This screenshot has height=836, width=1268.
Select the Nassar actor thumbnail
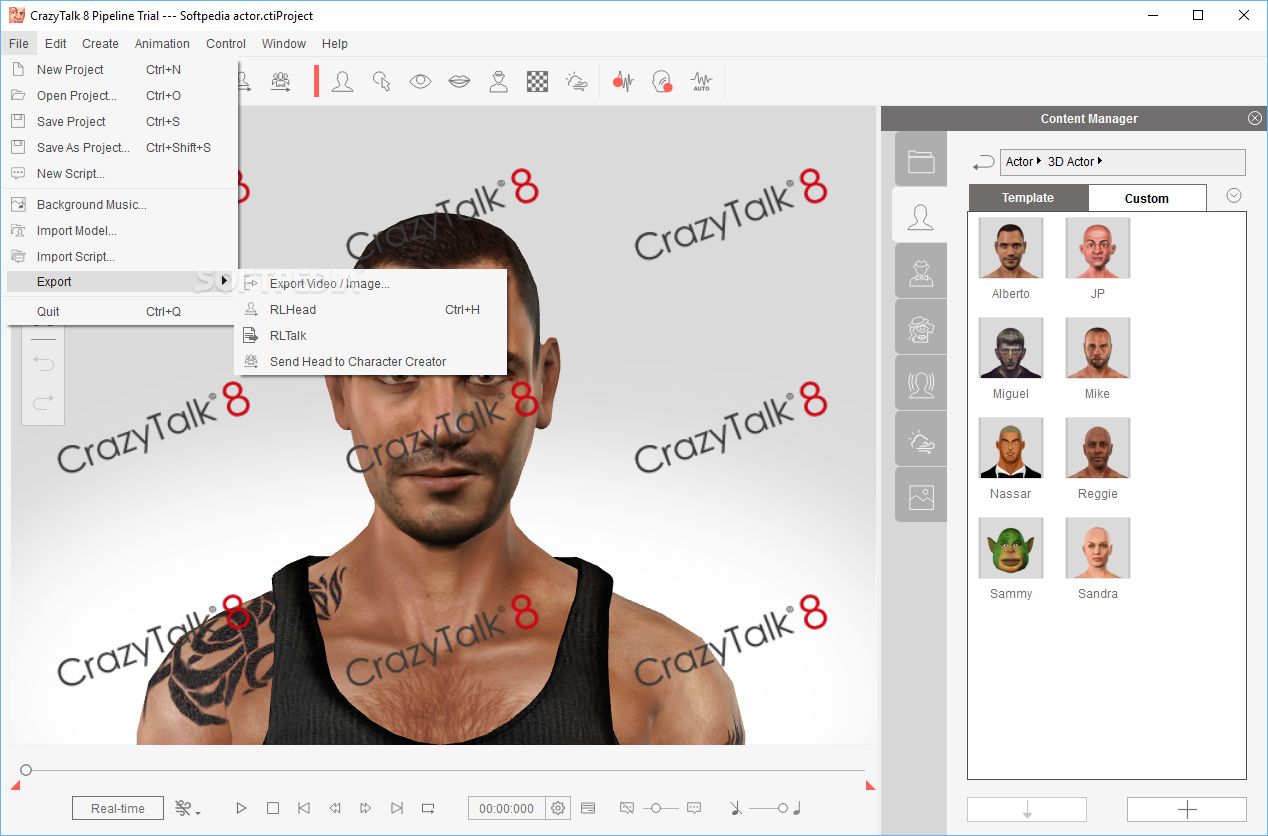click(x=1011, y=448)
